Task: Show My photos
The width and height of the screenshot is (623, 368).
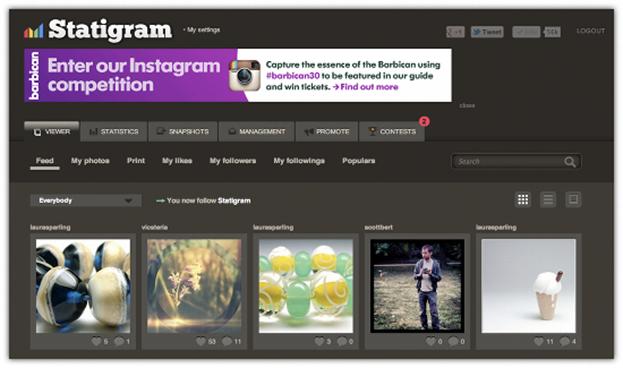Action: 90,161
